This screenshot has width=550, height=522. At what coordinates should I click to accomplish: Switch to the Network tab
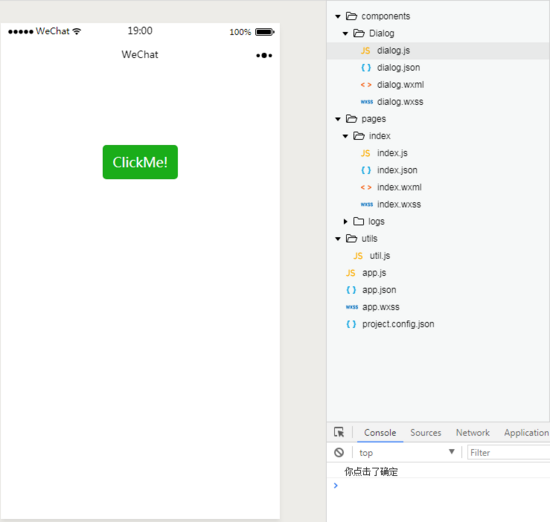point(472,433)
